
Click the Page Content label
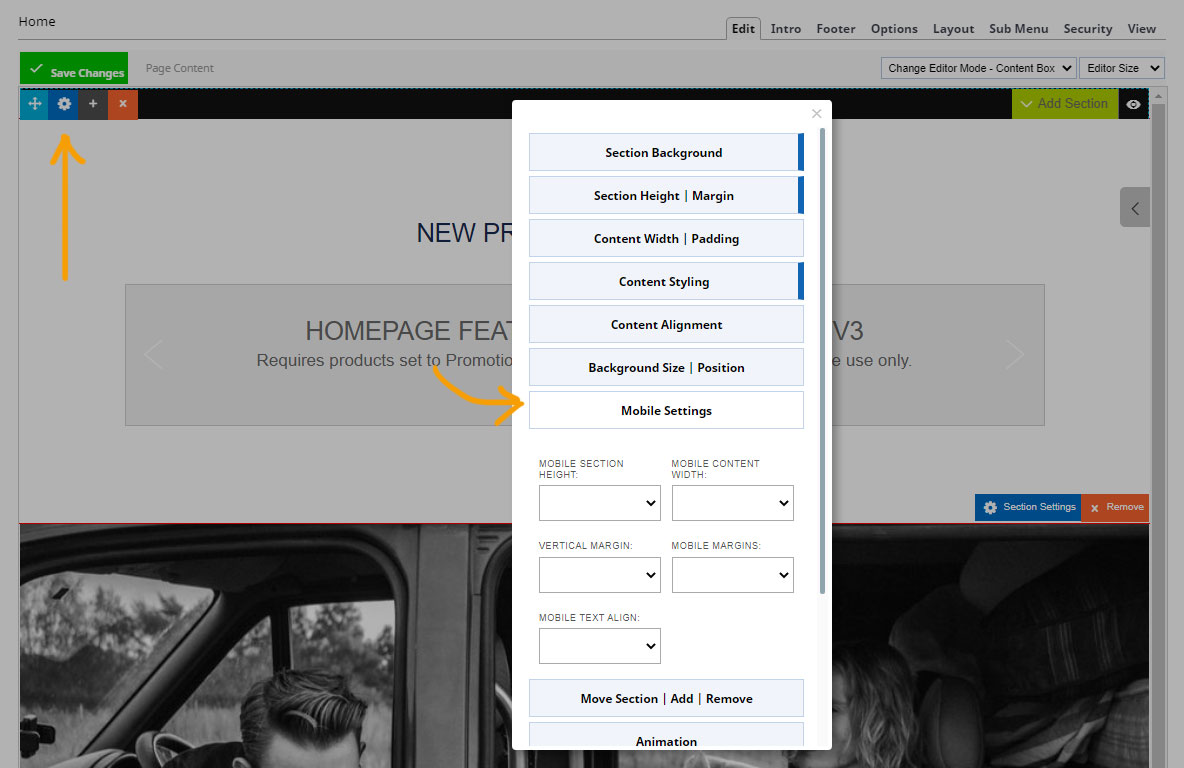pyautogui.click(x=180, y=68)
